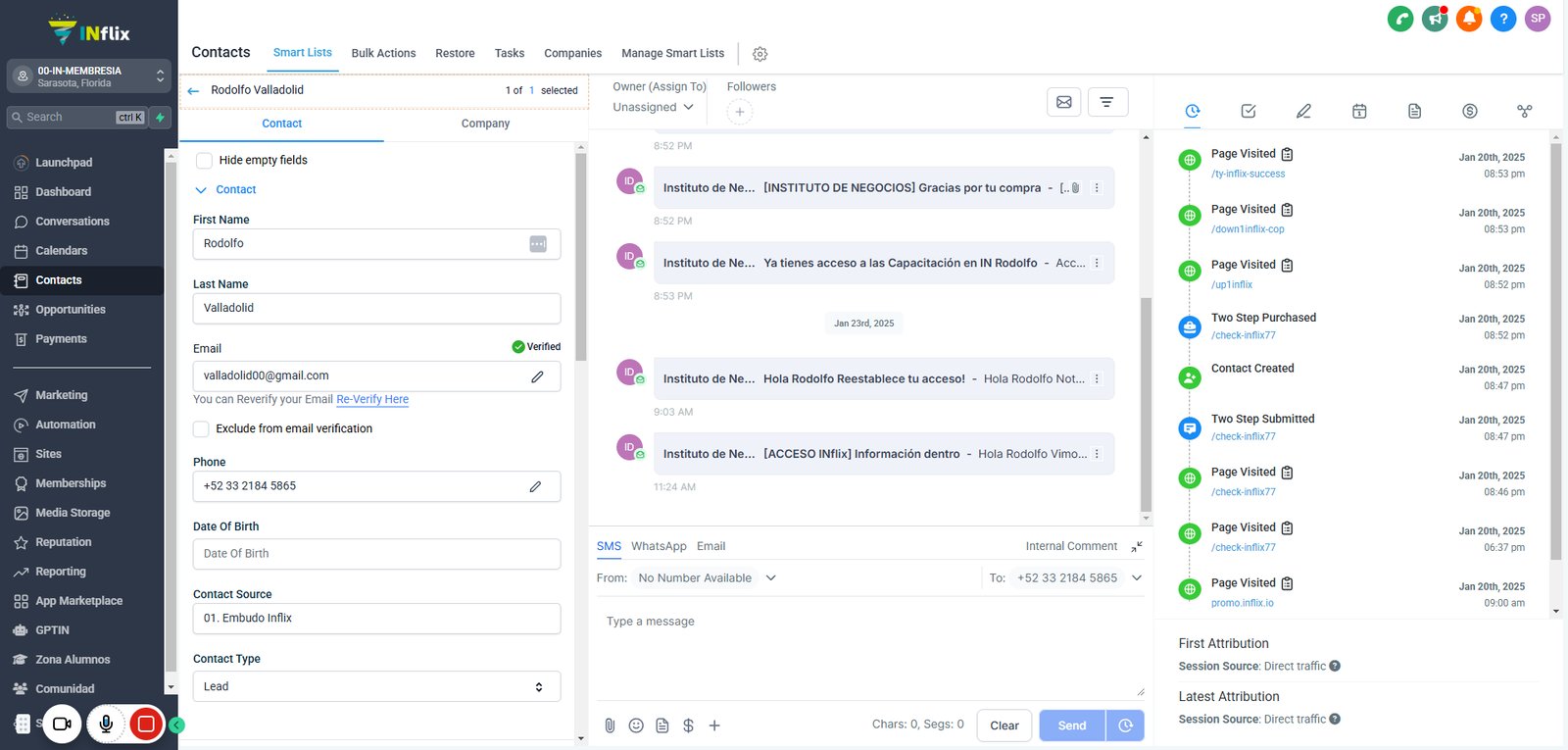Screen dimensions: 1568x750
Task: Add a follower with the plus button
Action: point(740,112)
